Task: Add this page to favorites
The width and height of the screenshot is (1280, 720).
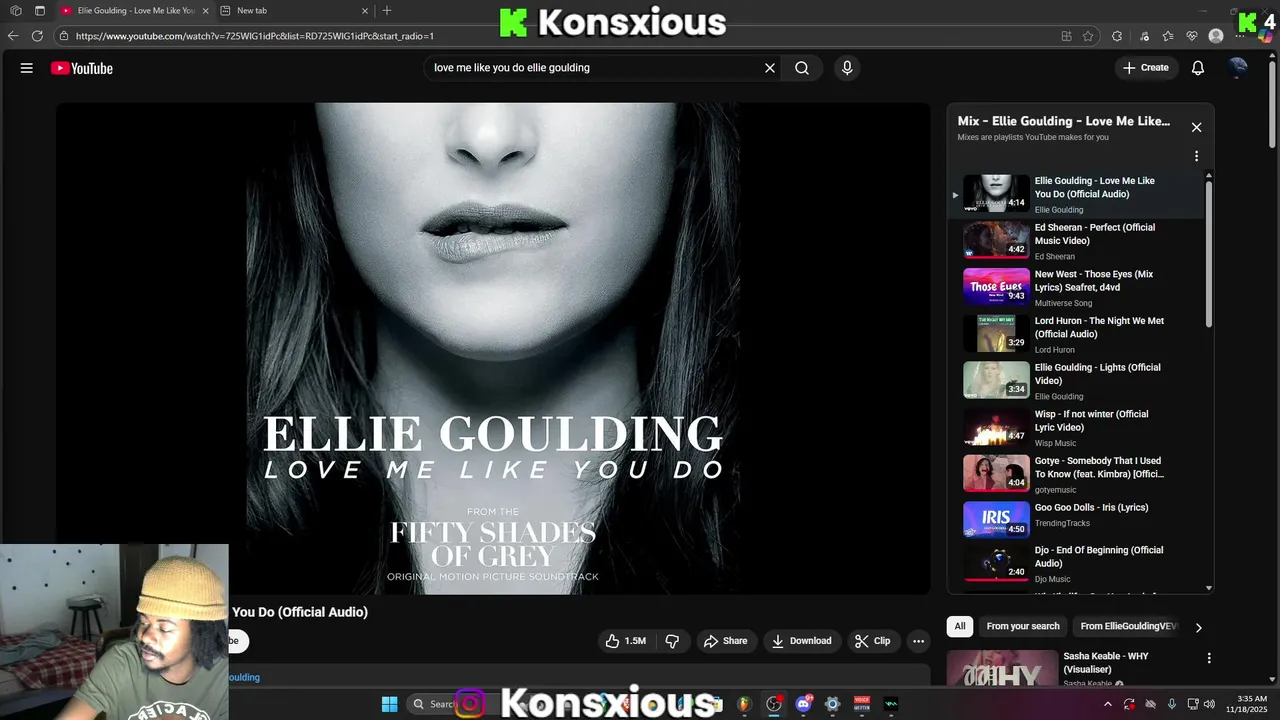Action: click(x=1090, y=36)
